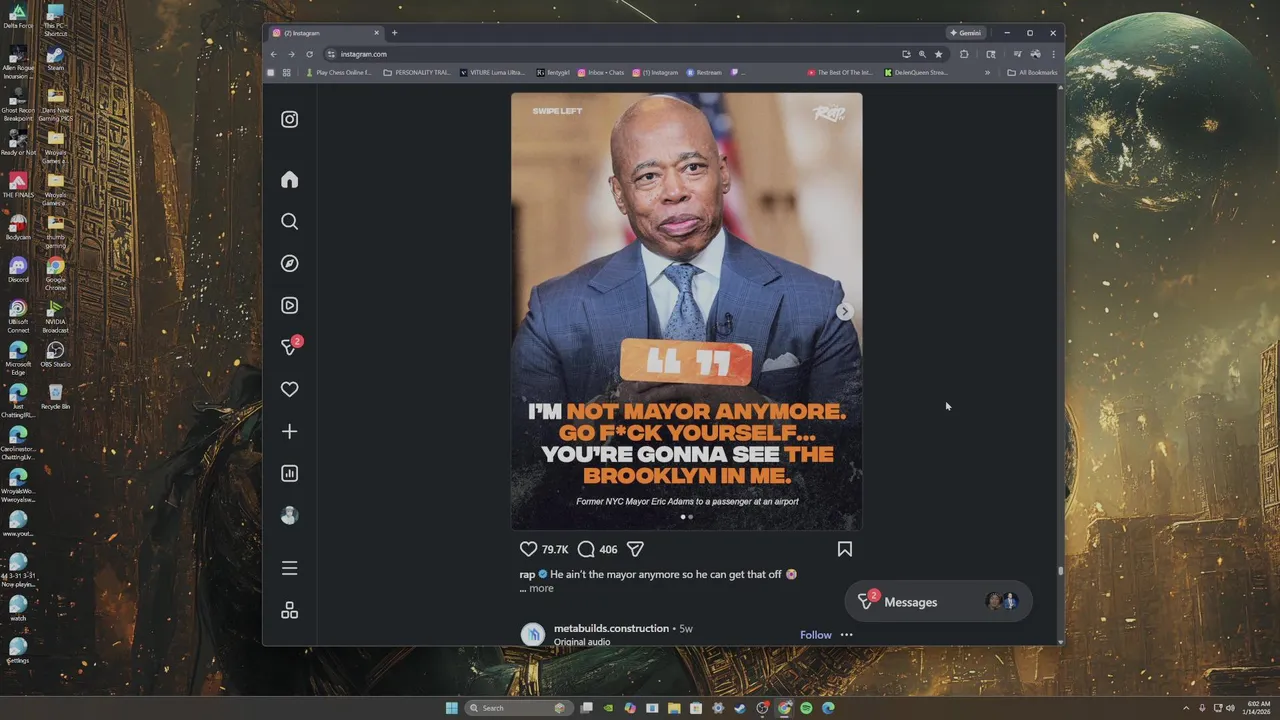Viewport: 1280px width, 720px height.
Task: Open the More hamburger menu in sidebar
Action: 289,568
